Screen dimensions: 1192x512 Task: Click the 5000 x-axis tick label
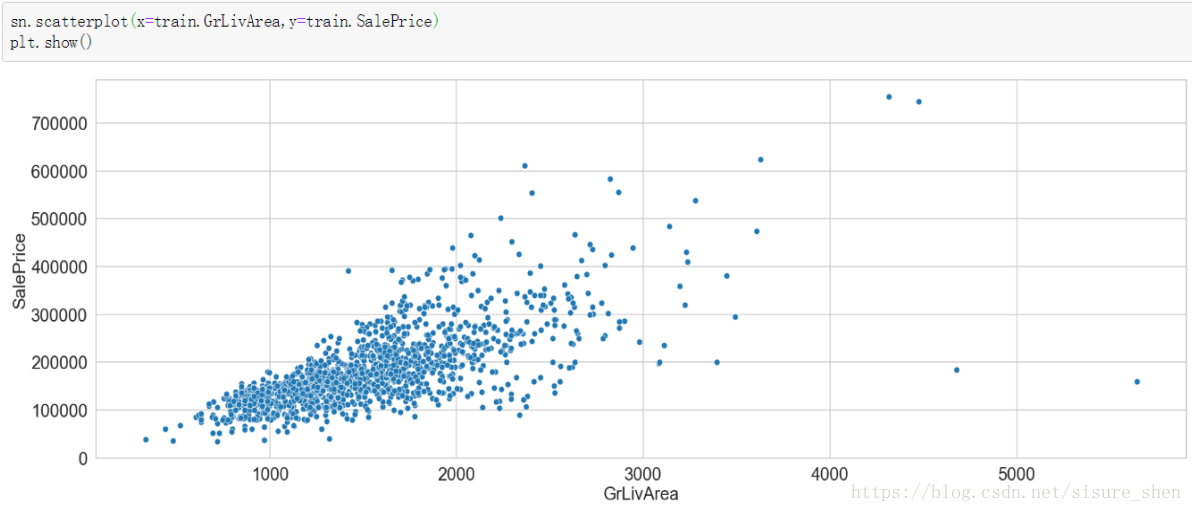pyautogui.click(x=1016, y=475)
